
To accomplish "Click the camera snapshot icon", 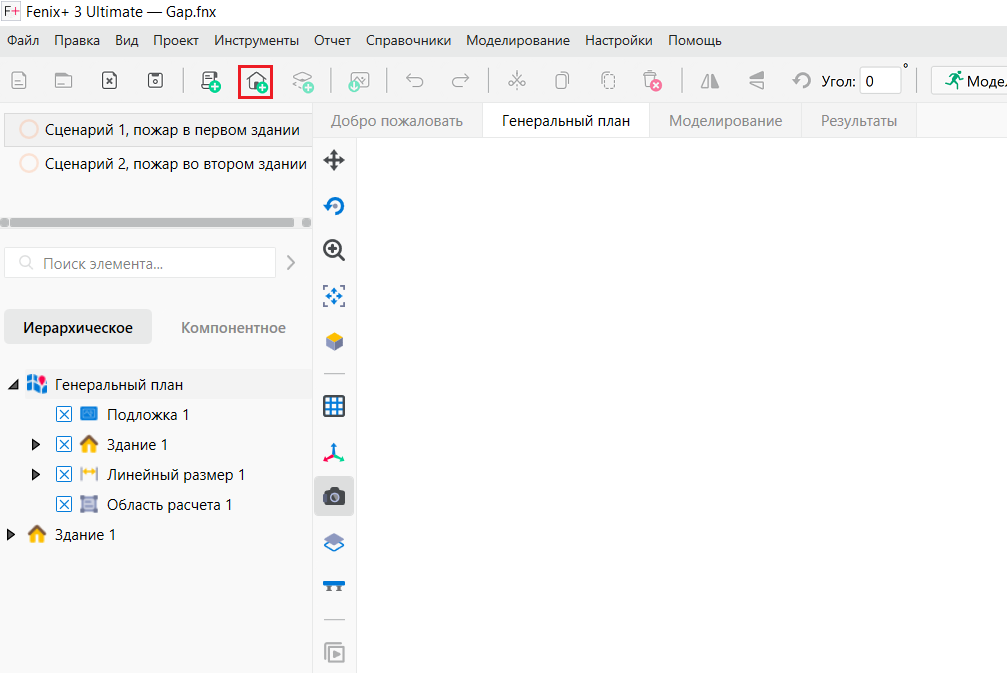I will tap(334, 496).
